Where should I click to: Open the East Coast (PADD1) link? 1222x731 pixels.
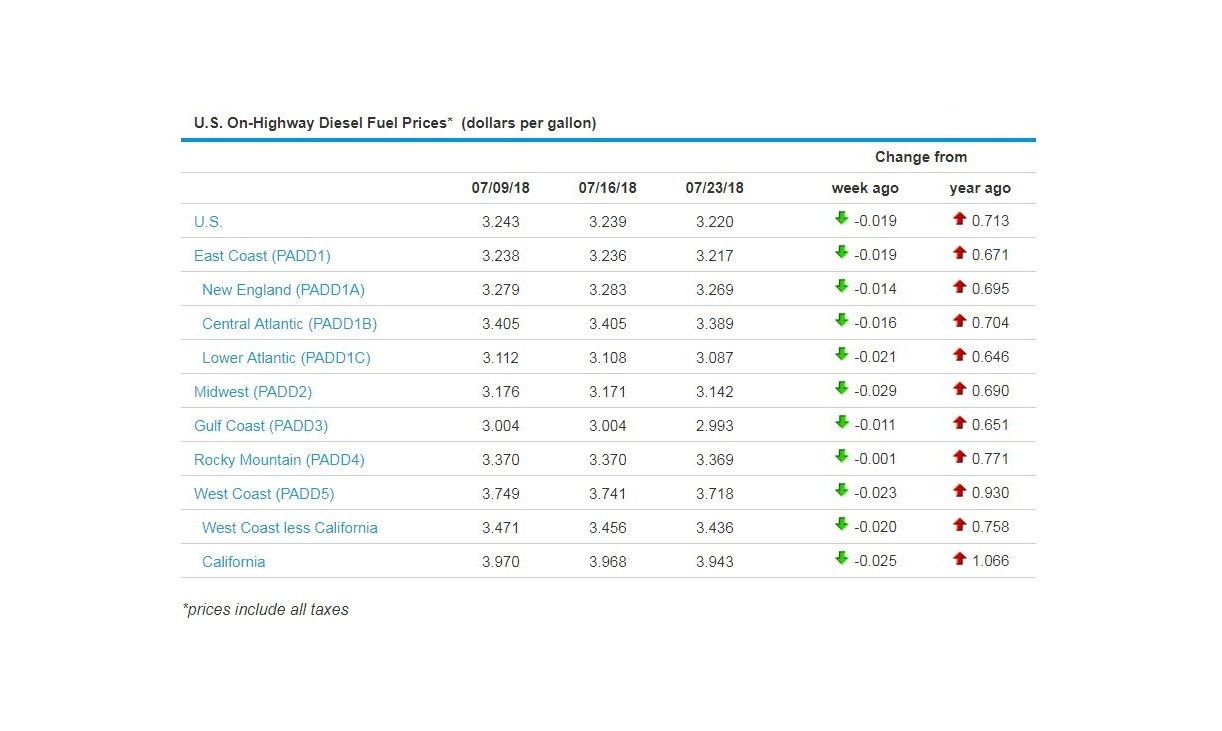click(262, 255)
